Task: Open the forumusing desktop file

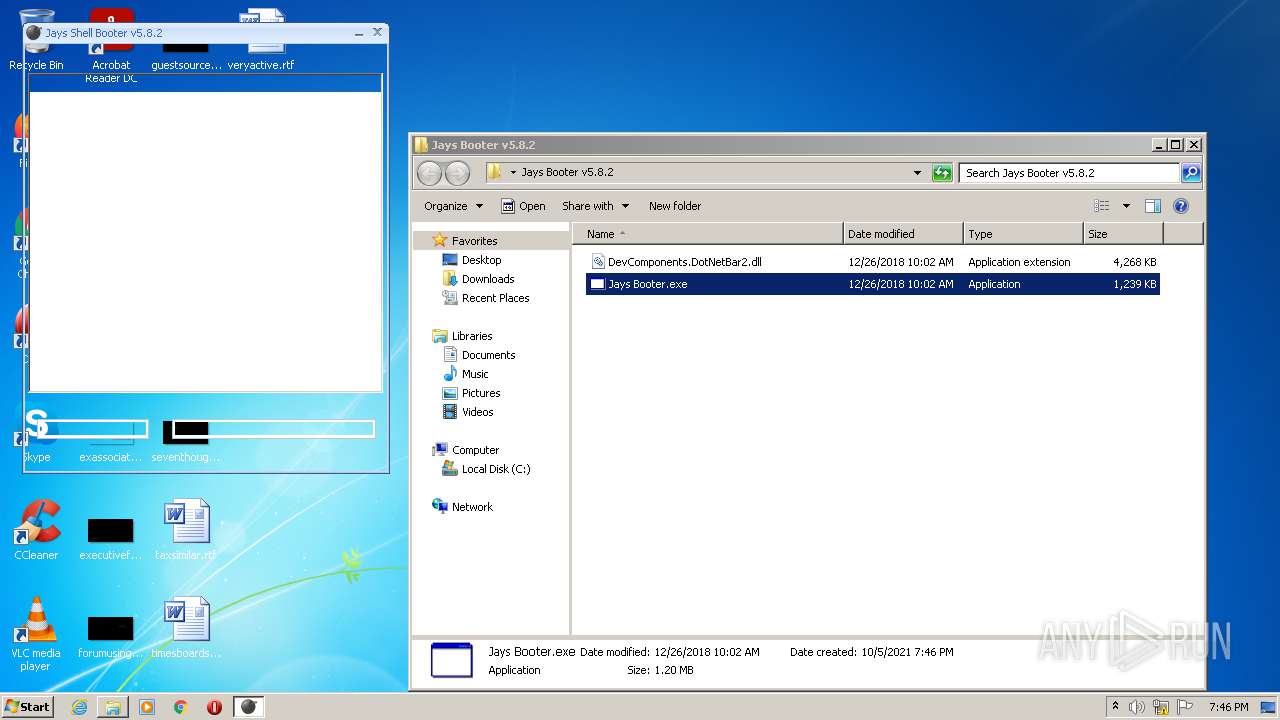Action: tap(110, 636)
